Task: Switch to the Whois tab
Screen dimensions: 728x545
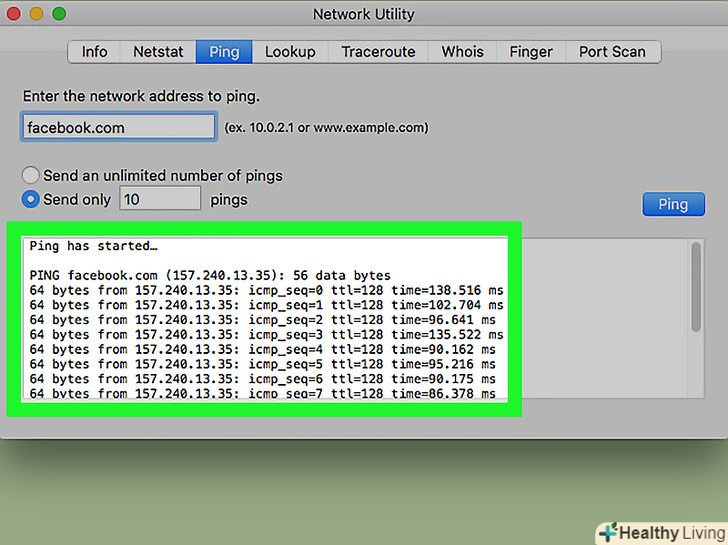Action: pos(462,52)
